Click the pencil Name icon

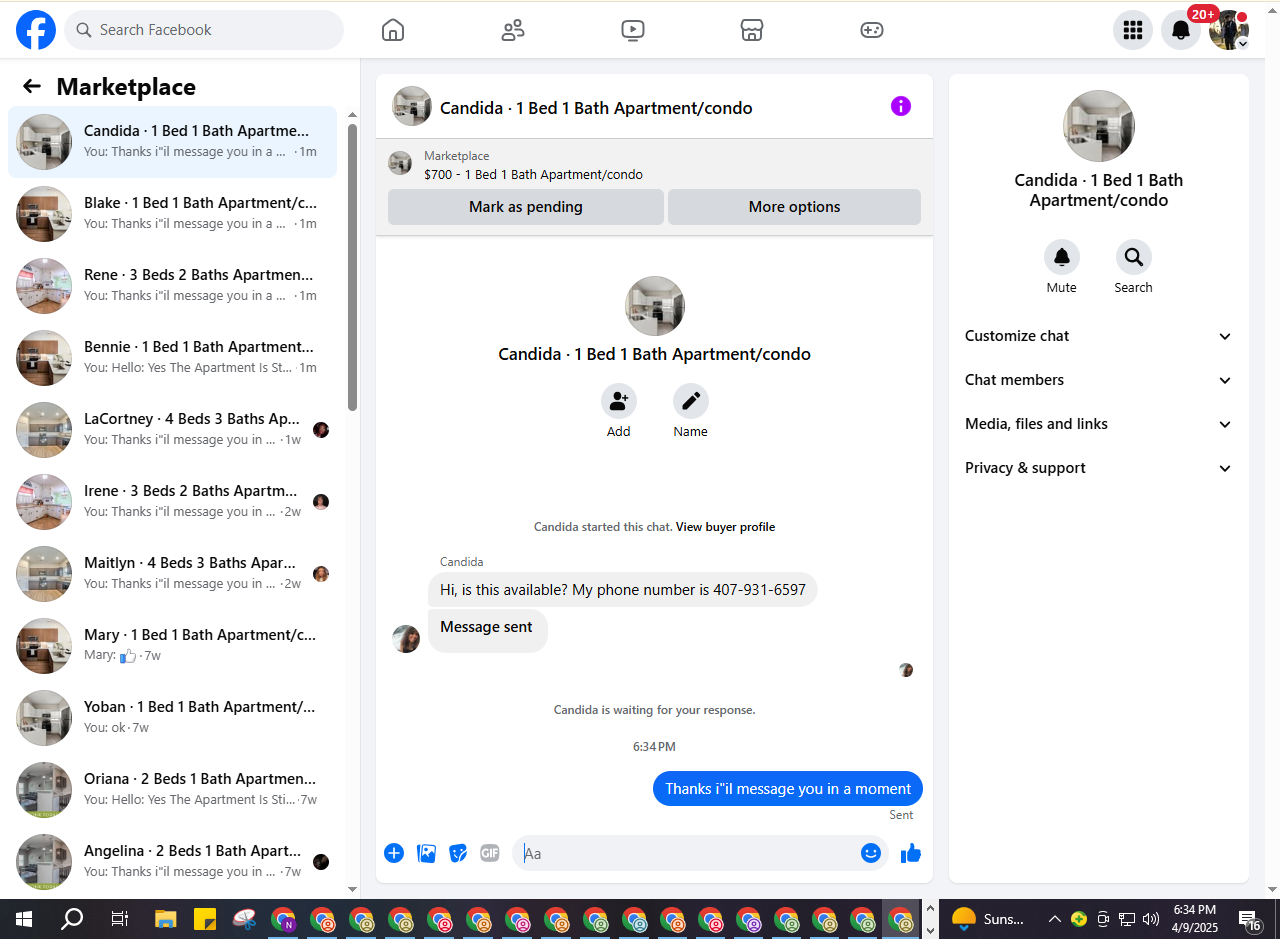(x=691, y=401)
